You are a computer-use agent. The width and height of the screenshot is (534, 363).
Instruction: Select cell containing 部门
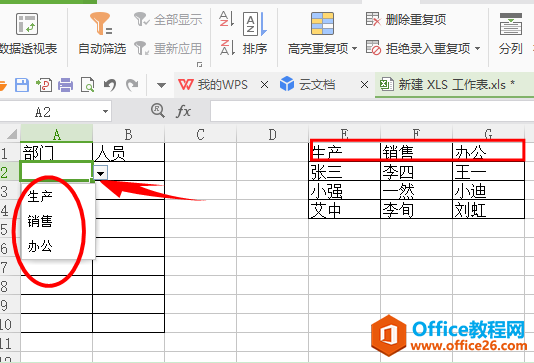tap(57, 152)
